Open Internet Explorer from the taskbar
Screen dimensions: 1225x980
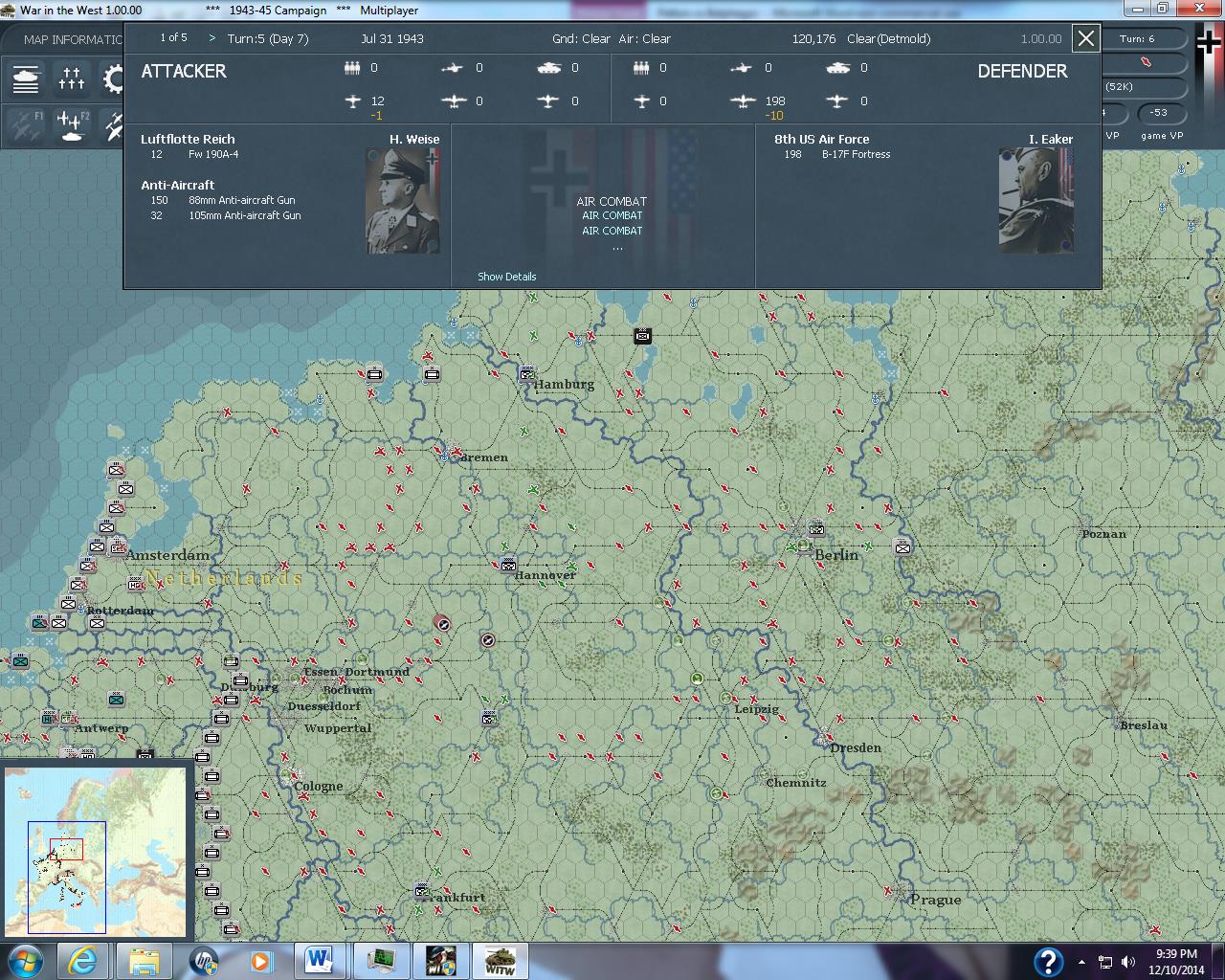[x=82, y=961]
